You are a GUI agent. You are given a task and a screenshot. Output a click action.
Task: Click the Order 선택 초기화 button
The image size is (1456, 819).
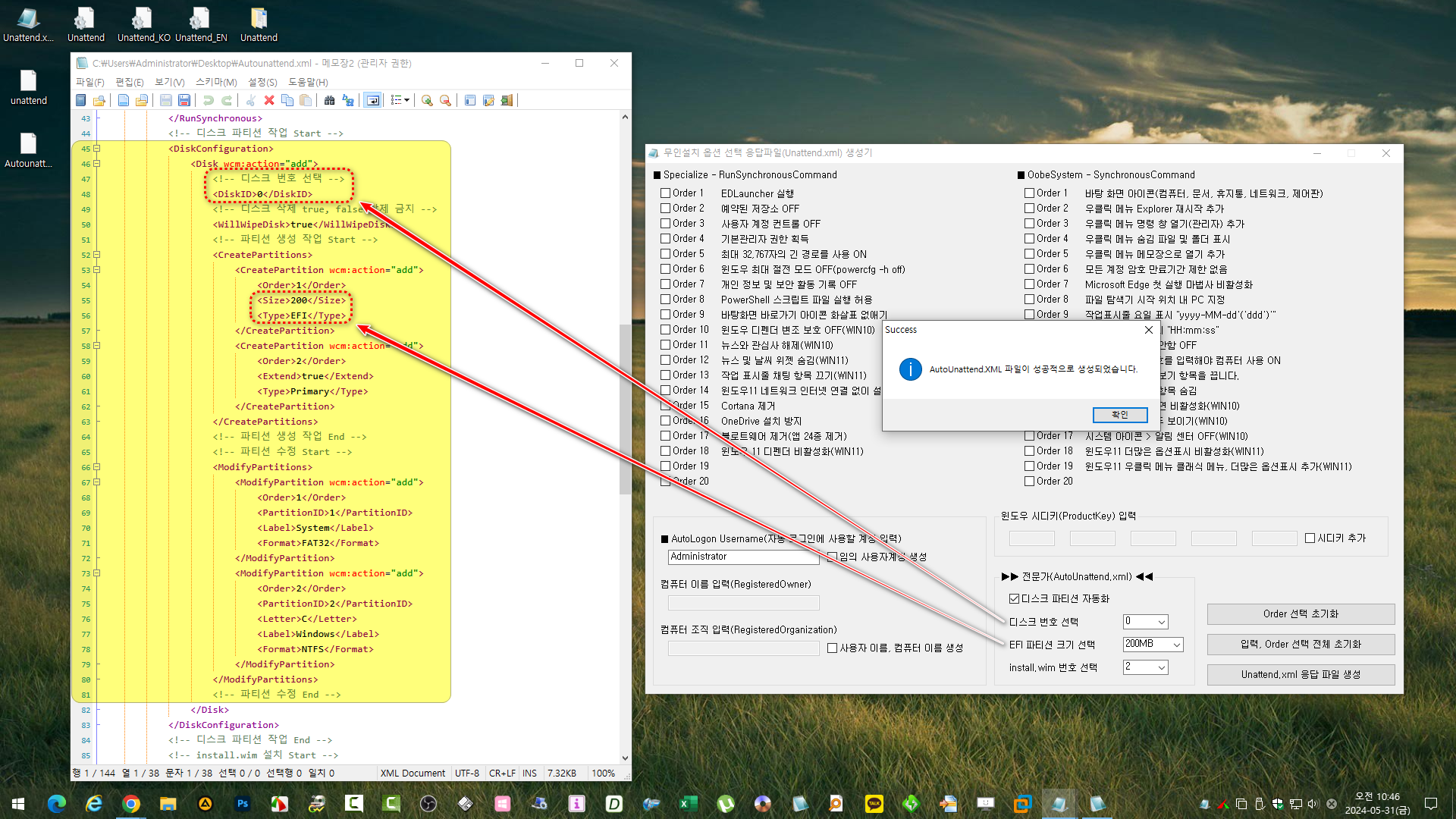pyautogui.click(x=1301, y=614)
